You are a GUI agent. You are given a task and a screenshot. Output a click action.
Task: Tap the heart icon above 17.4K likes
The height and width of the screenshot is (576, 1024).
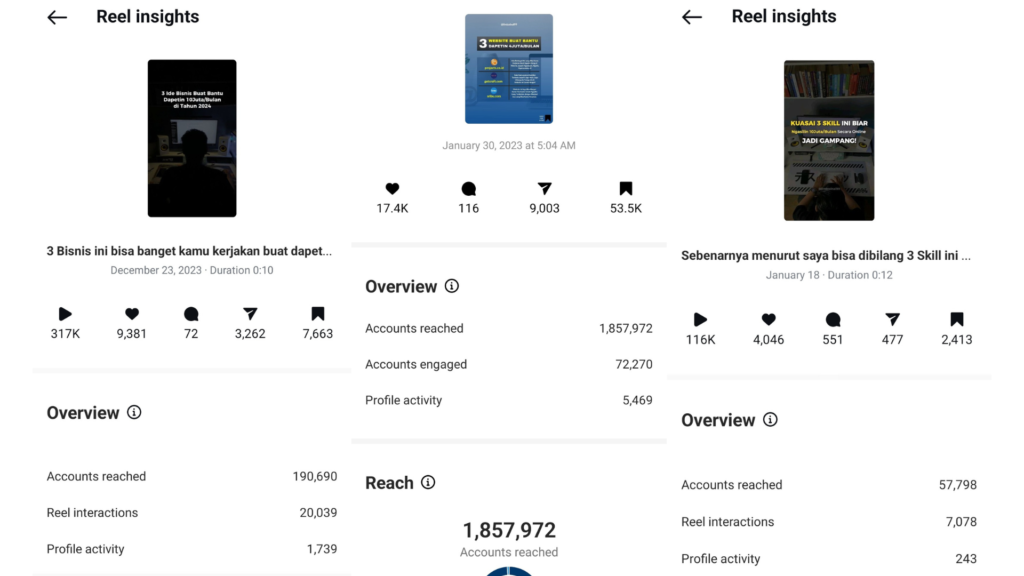[392, 189]
